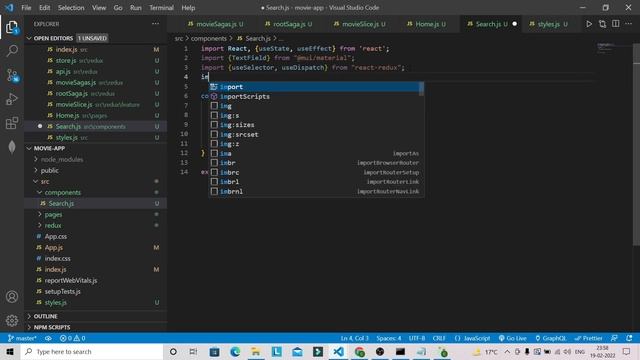Select the imbr importBrowserRouter snippet
This screenshot has width=640, height=360.
coord(314,163)
